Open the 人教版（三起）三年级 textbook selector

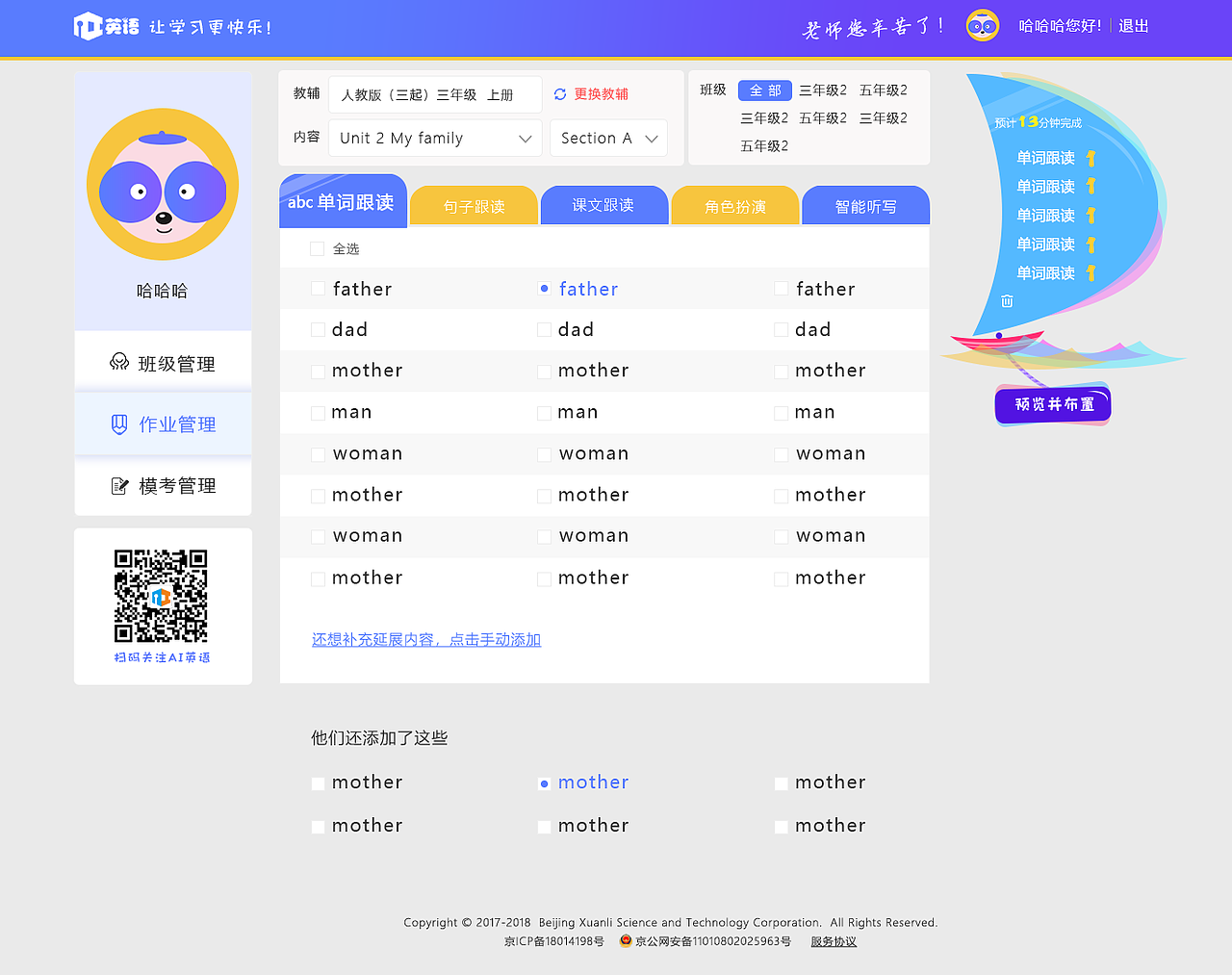click(x=434, y=93)
